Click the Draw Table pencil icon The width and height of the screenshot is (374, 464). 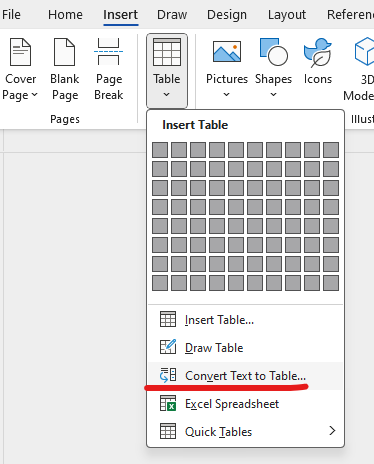pyautogui.click(x=168, y=347)
